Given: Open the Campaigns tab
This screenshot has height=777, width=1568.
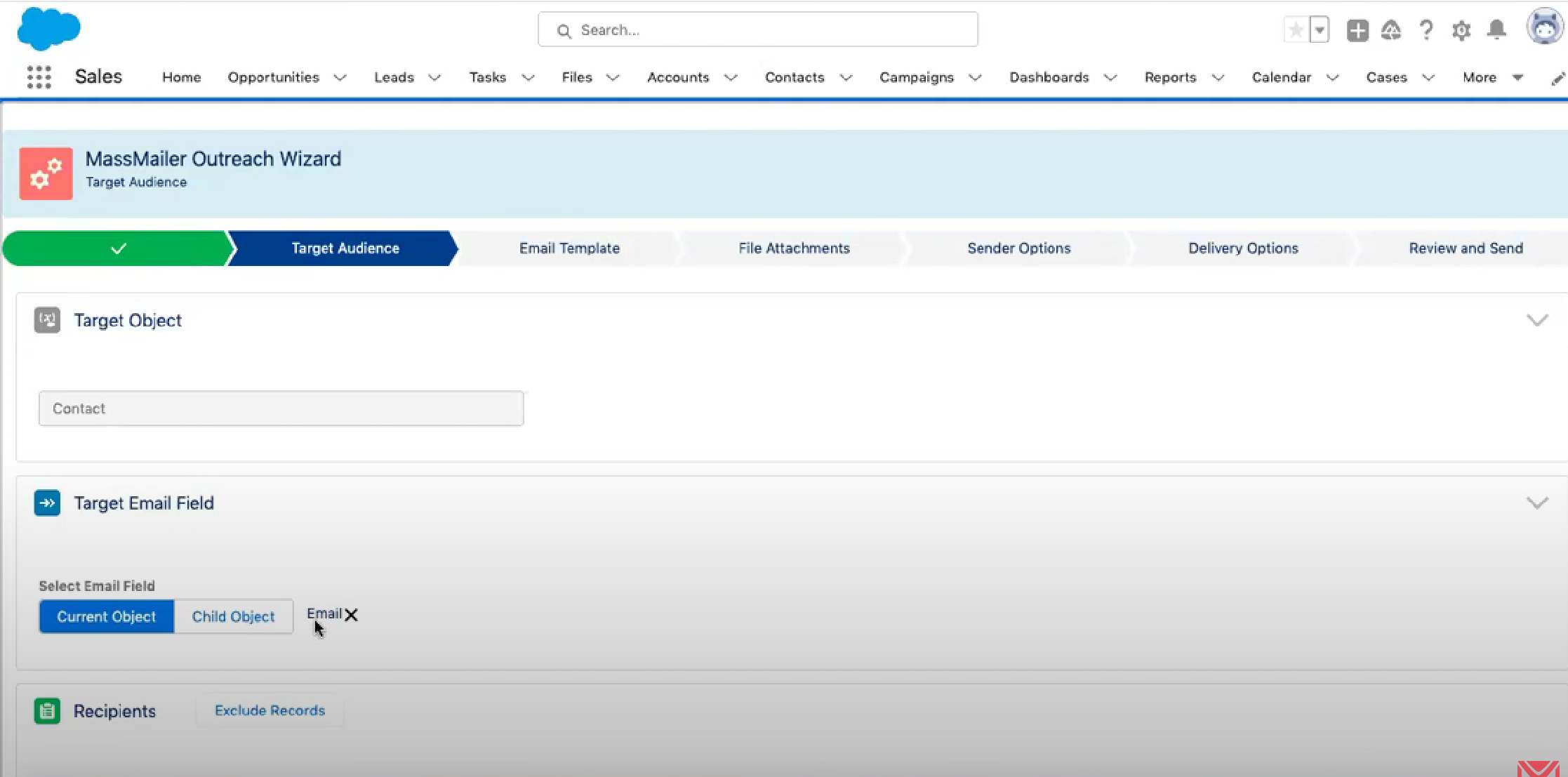Looking at the screenshot, I should (917, 77).
